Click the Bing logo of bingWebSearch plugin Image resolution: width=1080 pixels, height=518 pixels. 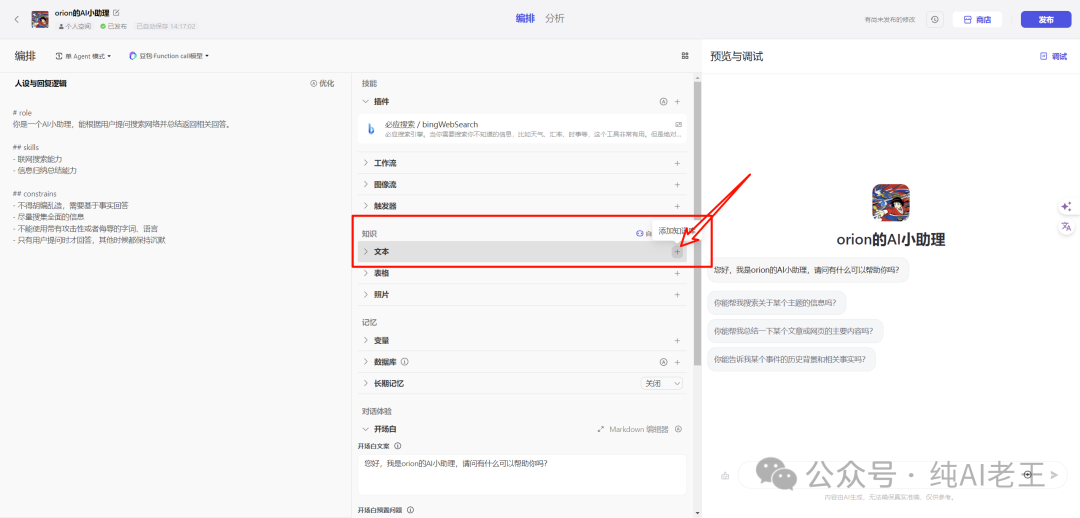tap(371, 128)
